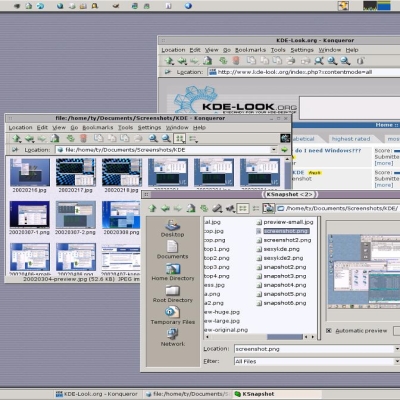Open Tools menu in file:/home Konqueror
This screenshot has width=400, height=400.
125,128
